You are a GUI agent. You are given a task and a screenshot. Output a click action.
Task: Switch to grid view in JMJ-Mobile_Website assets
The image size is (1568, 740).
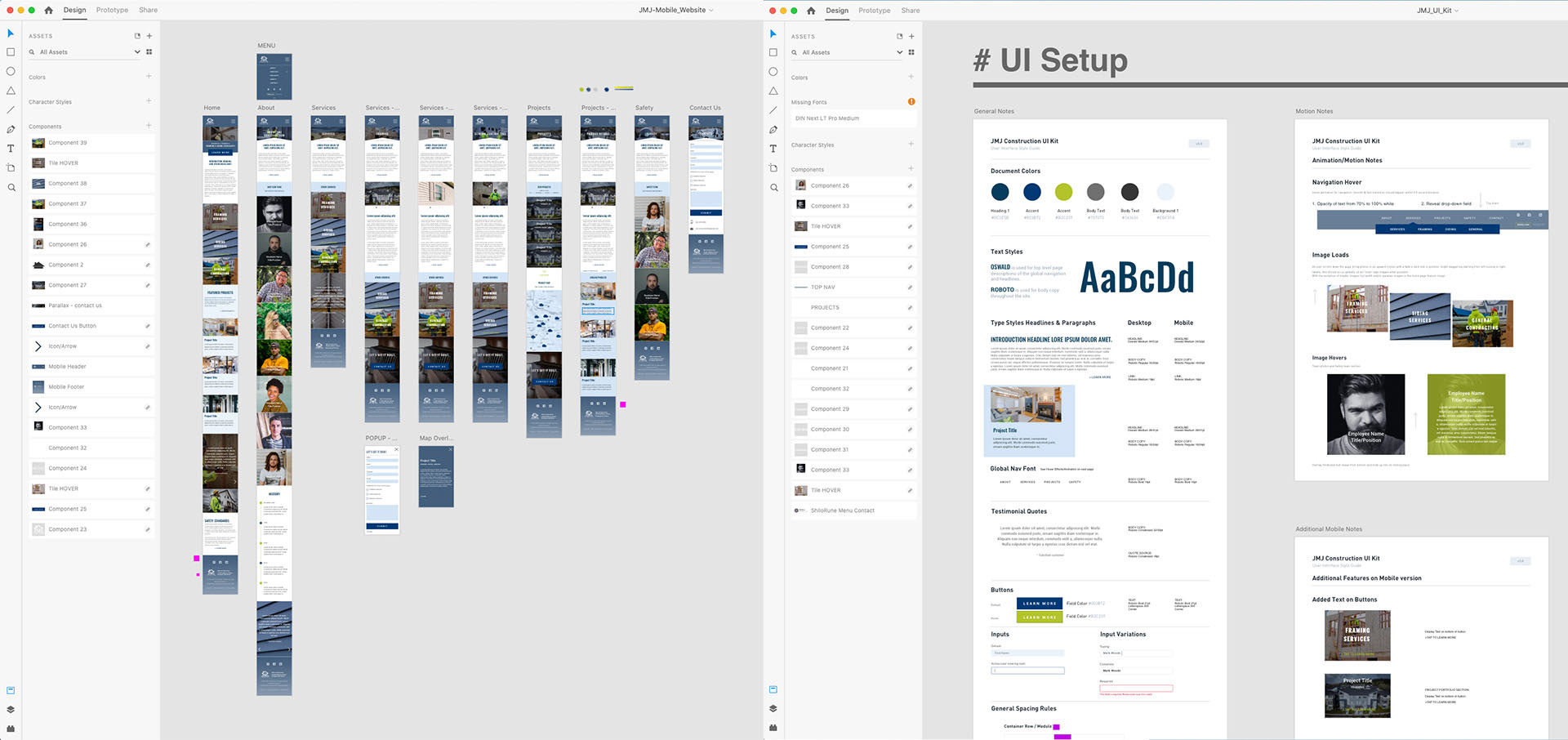pyautogui.click(x=149, y=51)
